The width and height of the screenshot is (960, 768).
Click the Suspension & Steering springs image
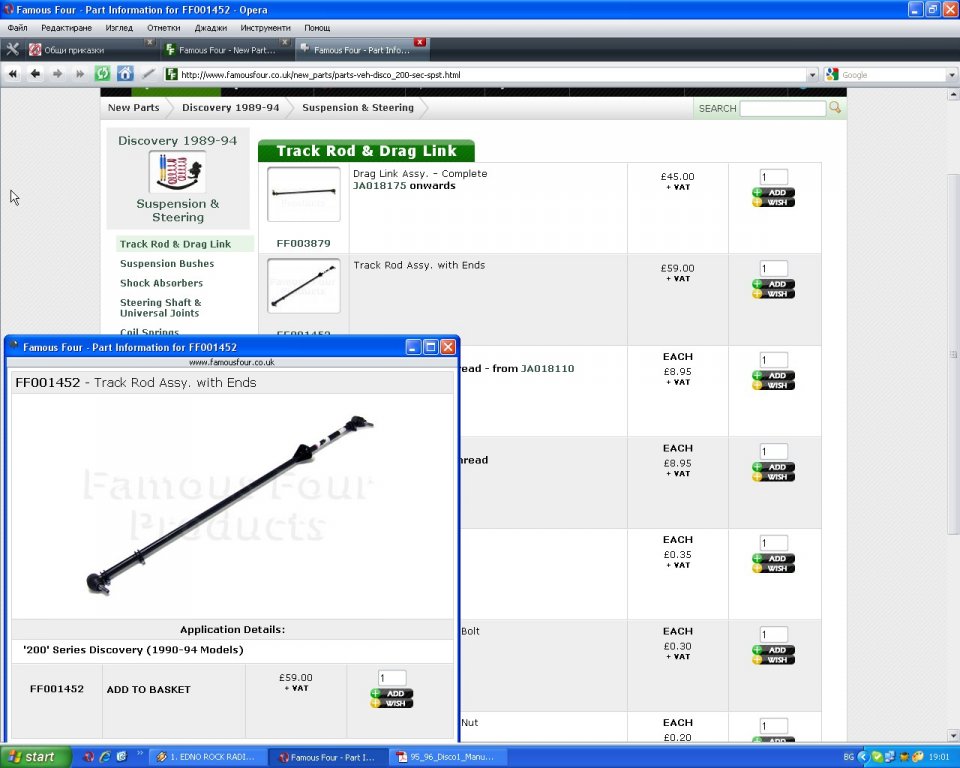(178, 172)
